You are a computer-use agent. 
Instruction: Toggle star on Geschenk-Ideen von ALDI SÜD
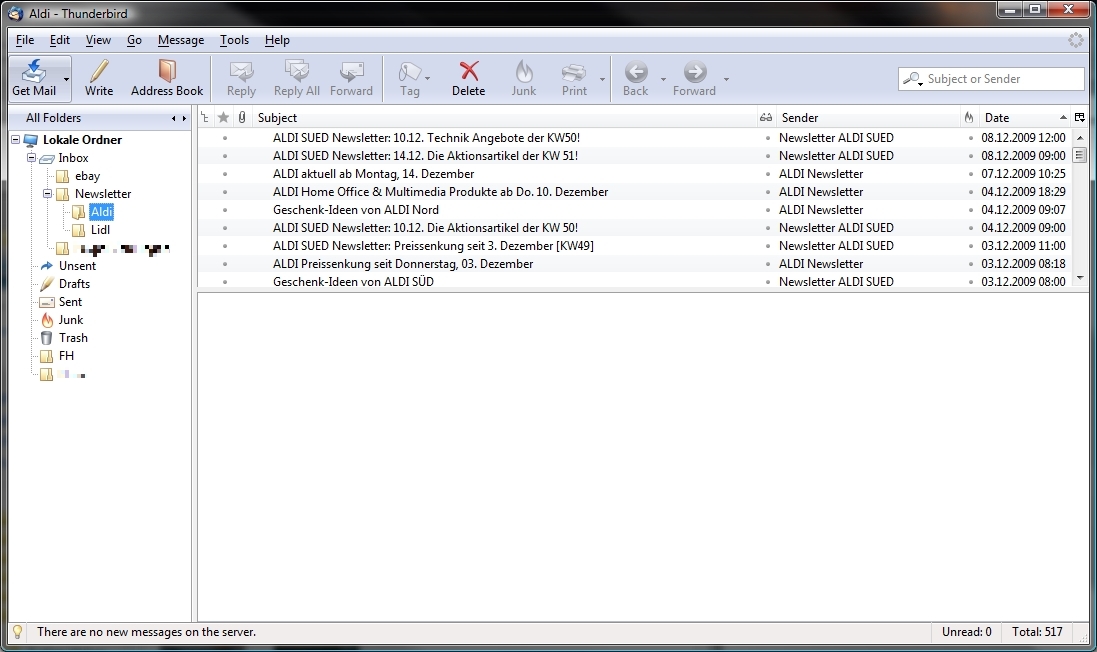(225, 282)
